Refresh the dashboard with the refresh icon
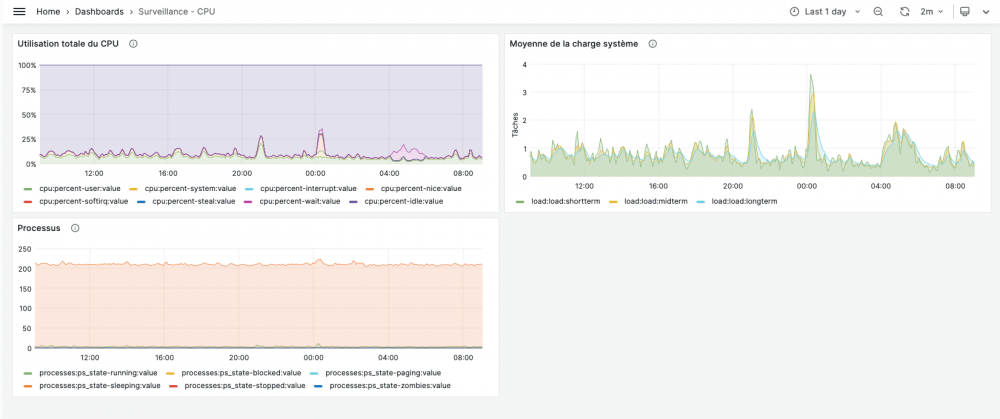 click(905, 11)
